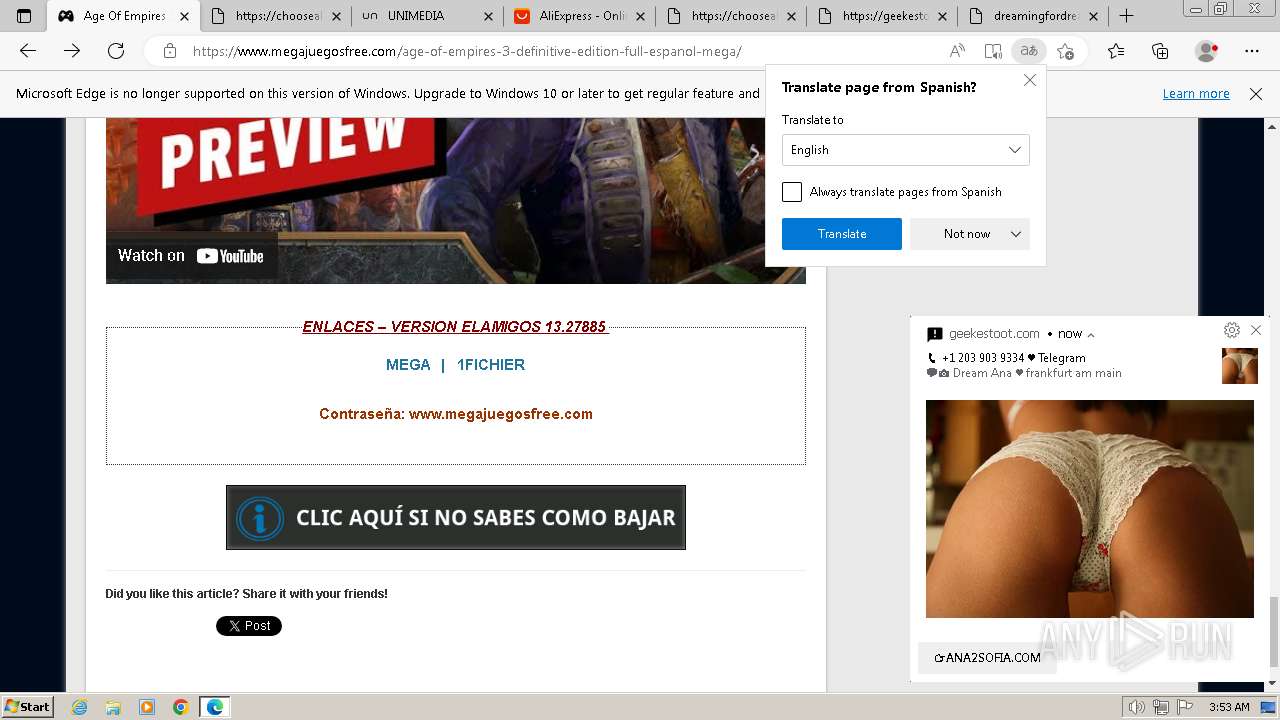Click the small notification thumbnail image

pos(1240,366)
